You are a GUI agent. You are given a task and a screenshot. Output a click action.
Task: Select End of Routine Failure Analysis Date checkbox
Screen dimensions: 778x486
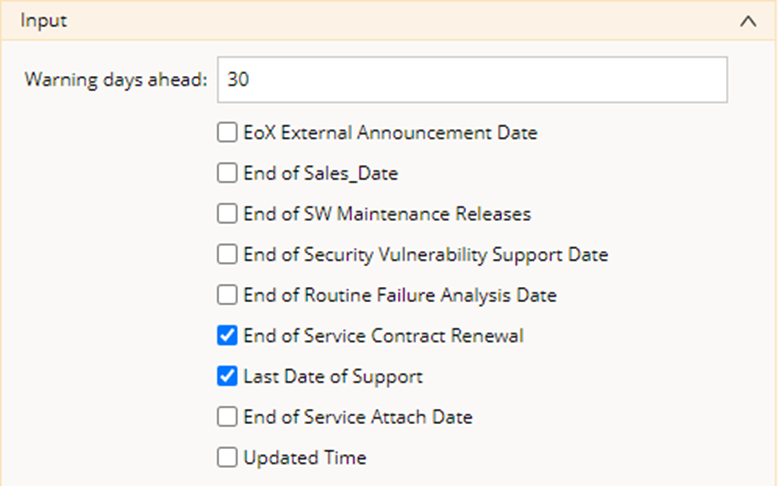[227, 295]
